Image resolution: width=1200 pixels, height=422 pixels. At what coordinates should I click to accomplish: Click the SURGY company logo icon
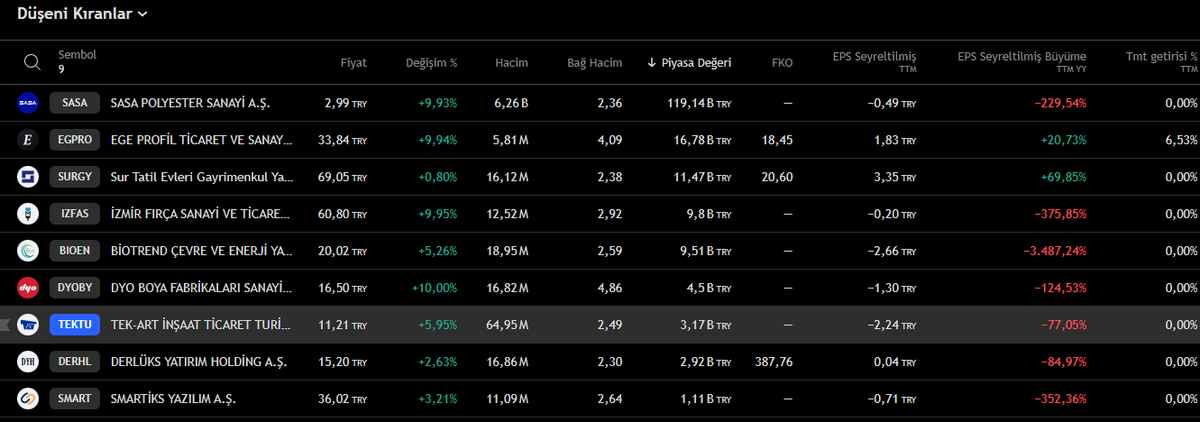pyautogui.click(x=28, y=177)
